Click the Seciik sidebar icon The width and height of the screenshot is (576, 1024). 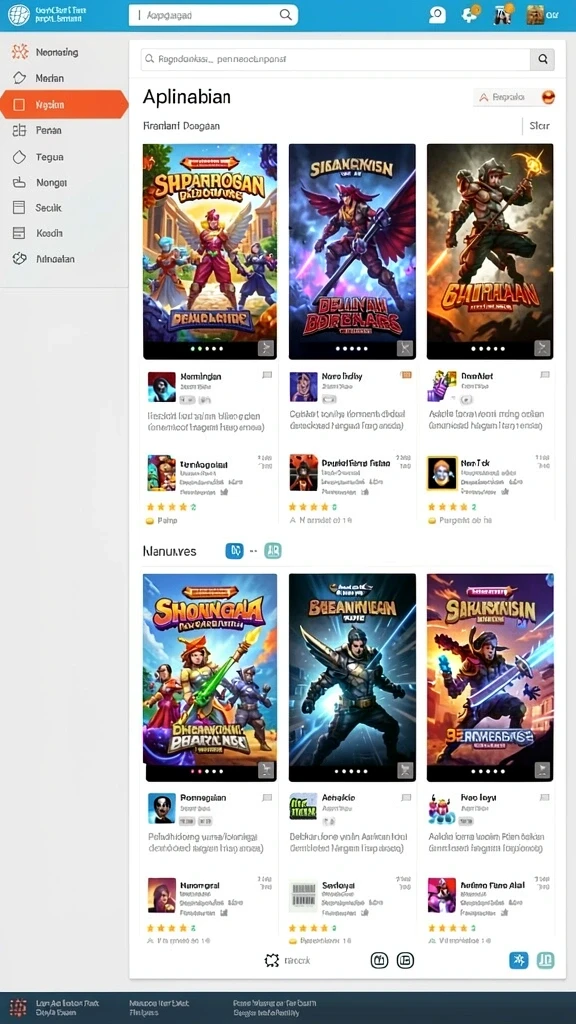[x=19, y=208]
